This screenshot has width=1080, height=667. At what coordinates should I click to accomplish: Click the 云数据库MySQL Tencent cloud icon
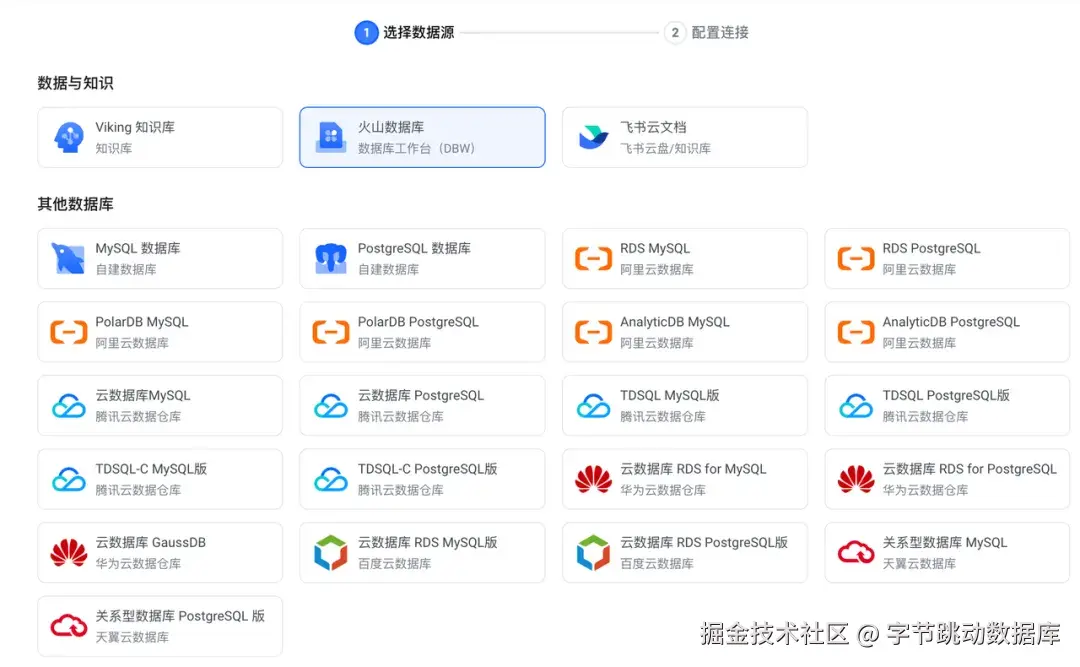coord(69,406)
